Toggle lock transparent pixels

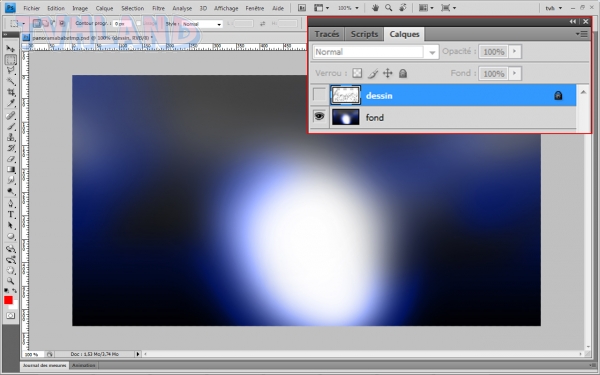pos(357,73)
